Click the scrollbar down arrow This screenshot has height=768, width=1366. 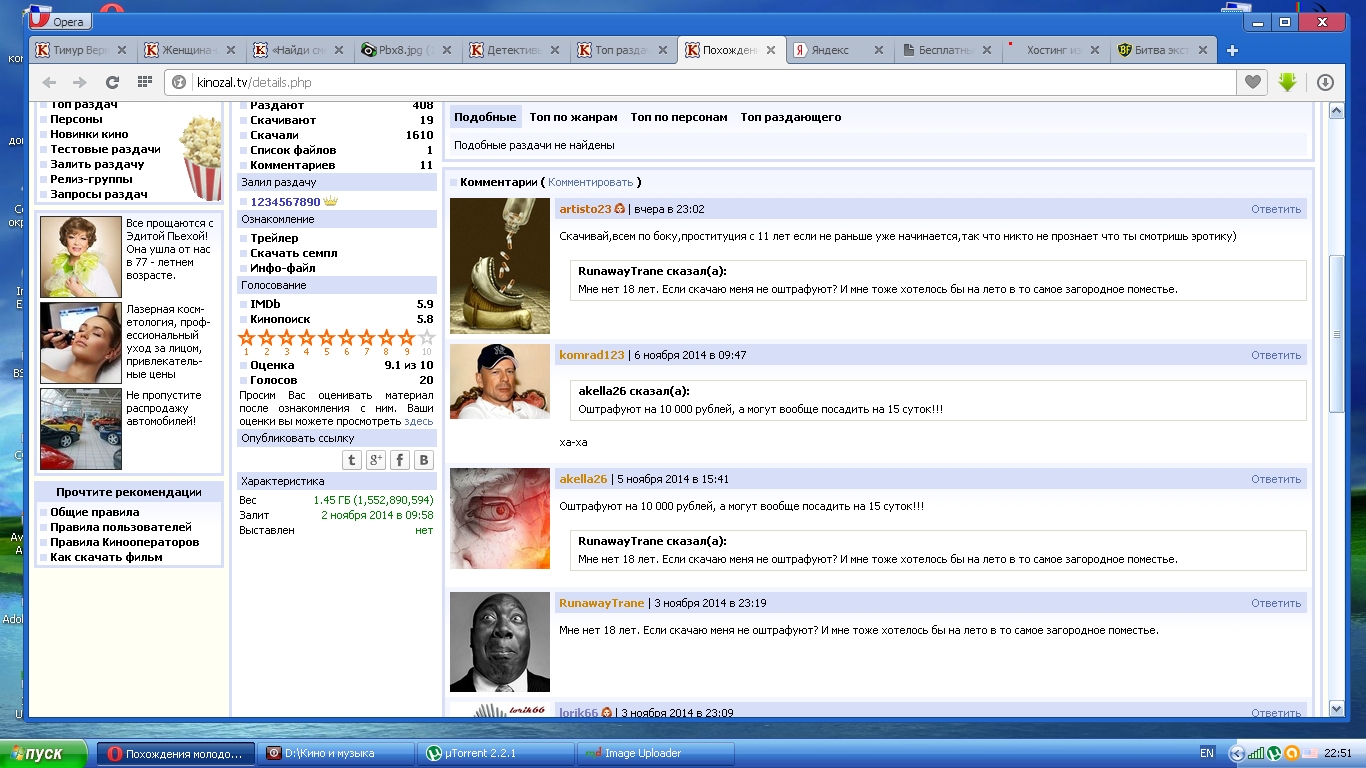coord(1337,709)
